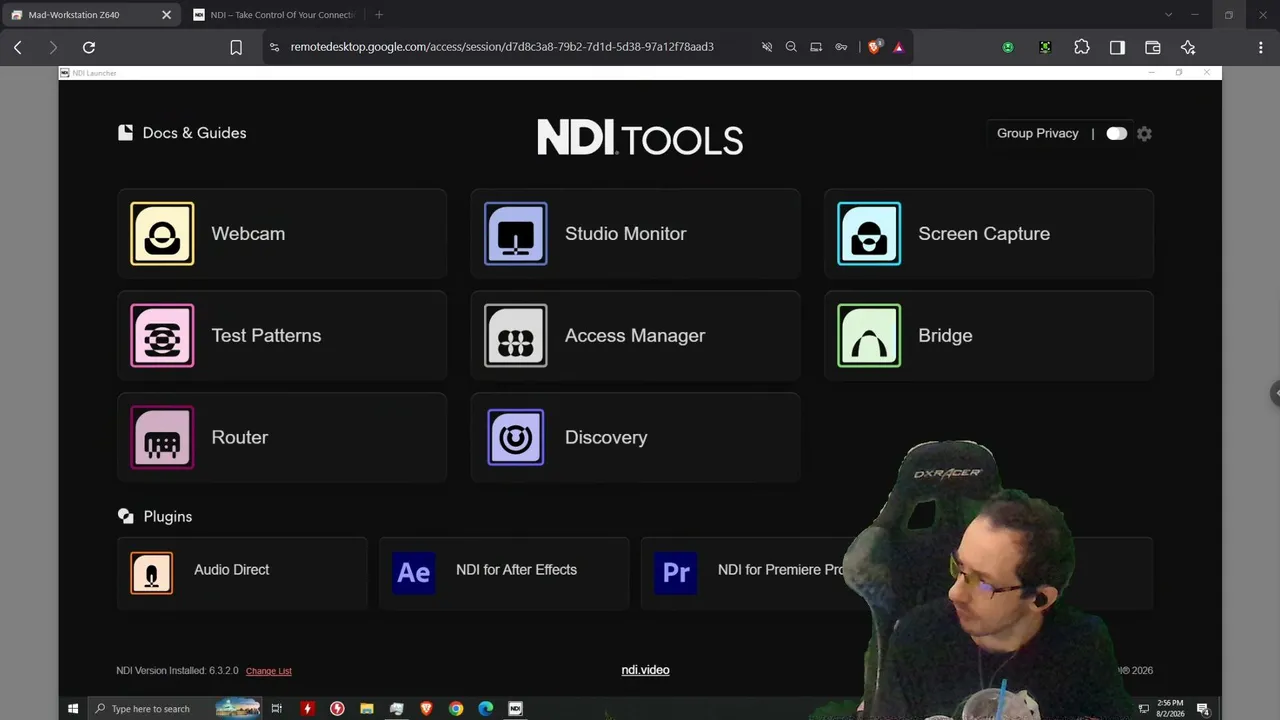Viewport: 1280px width, 720px height.
Task: Toggle the browser sidebar panel
Action: click(x=1117, y=47)
